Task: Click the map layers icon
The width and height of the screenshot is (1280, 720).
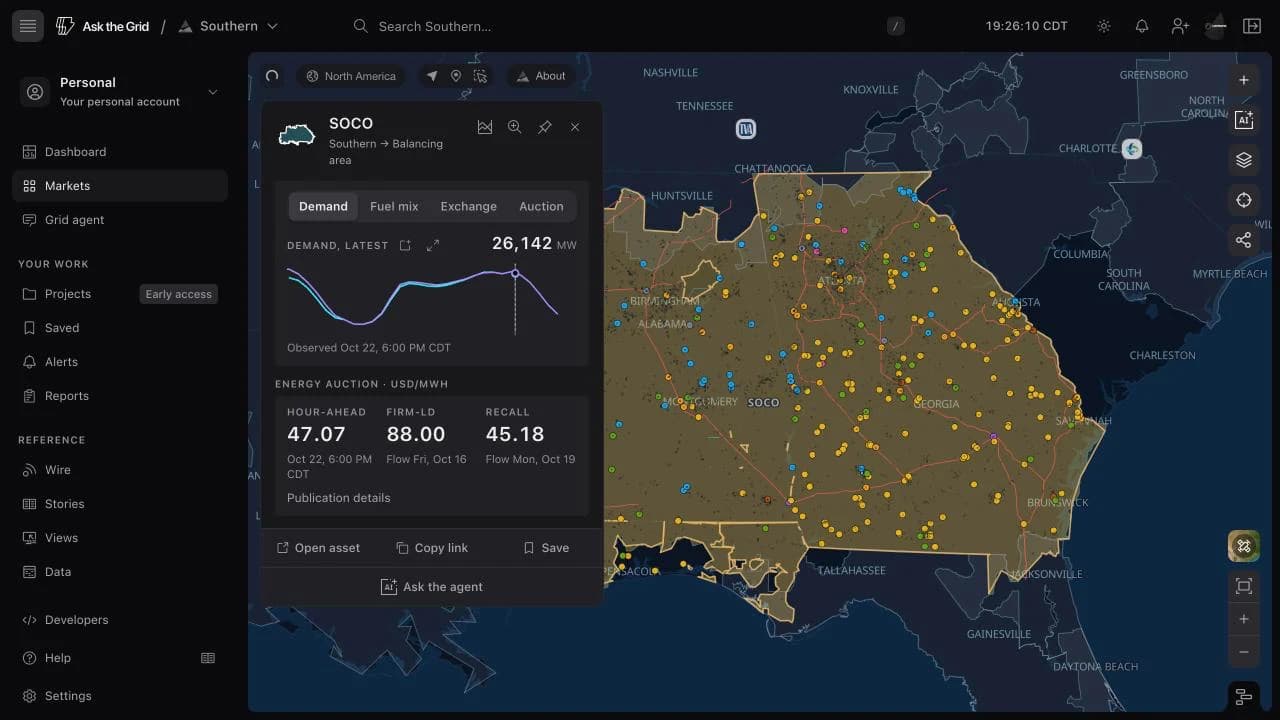Action: coord(1244,160)
